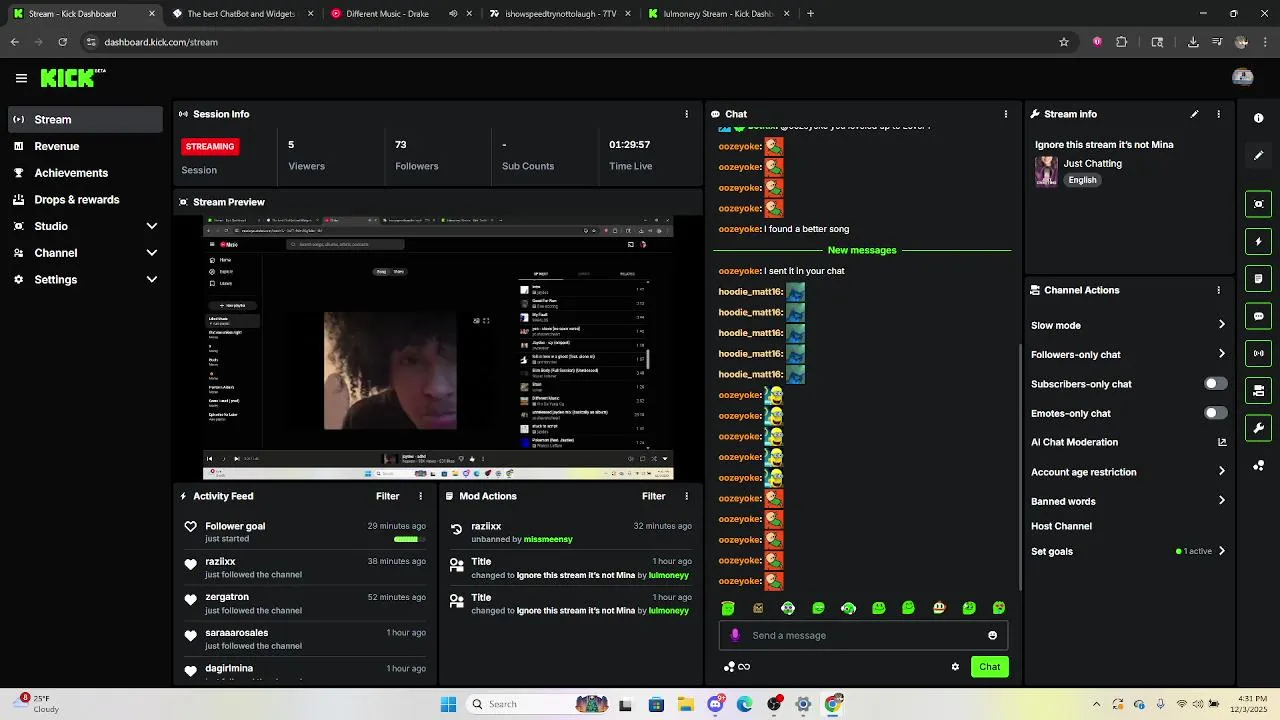The height and width of the screenshot is (720, 1280).
Task: Toggle the Activity Feed lightning panel button
Action: (x=1258, y=241)
